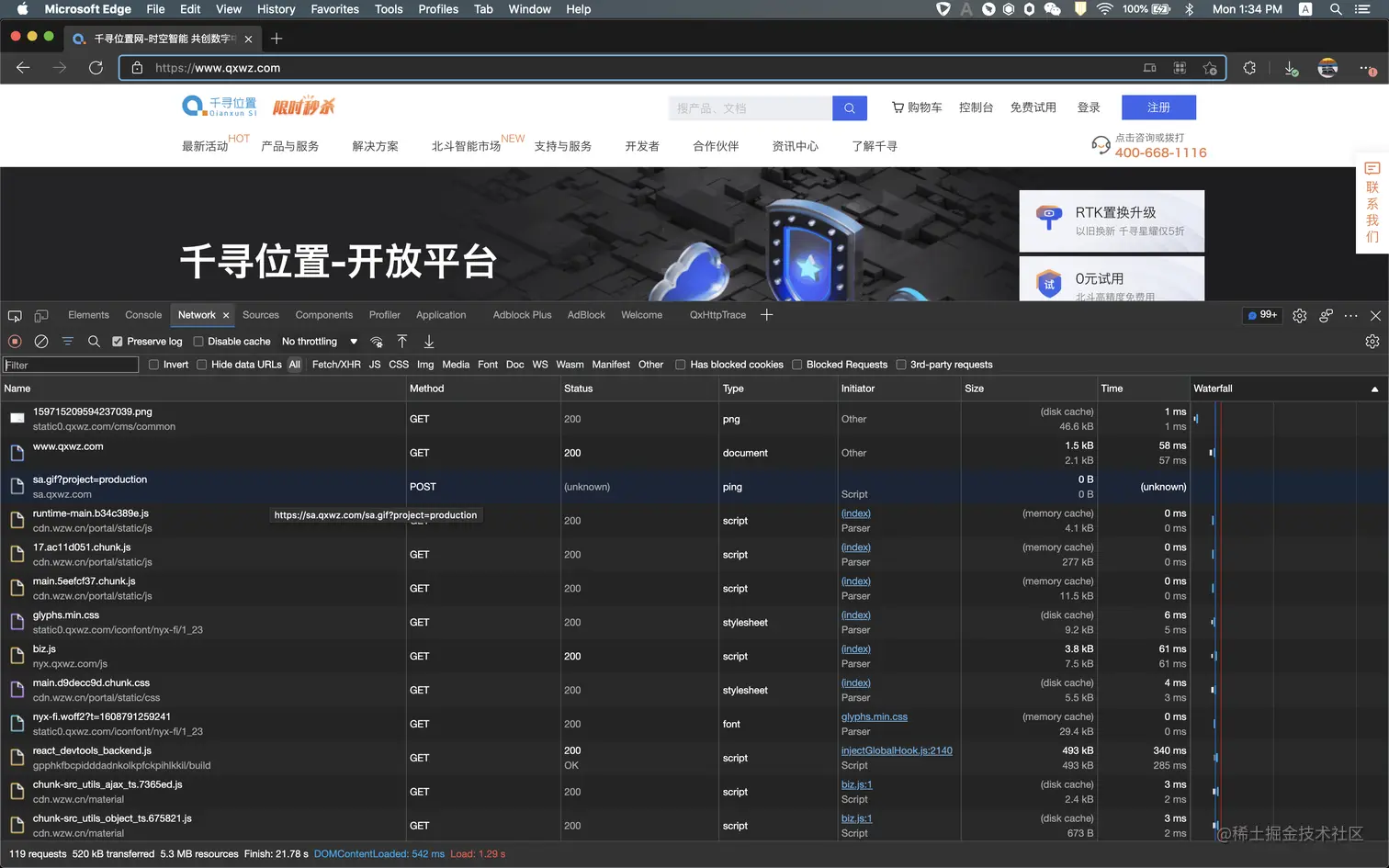Check the Blocked Requests checkbox

coord(797,365)
